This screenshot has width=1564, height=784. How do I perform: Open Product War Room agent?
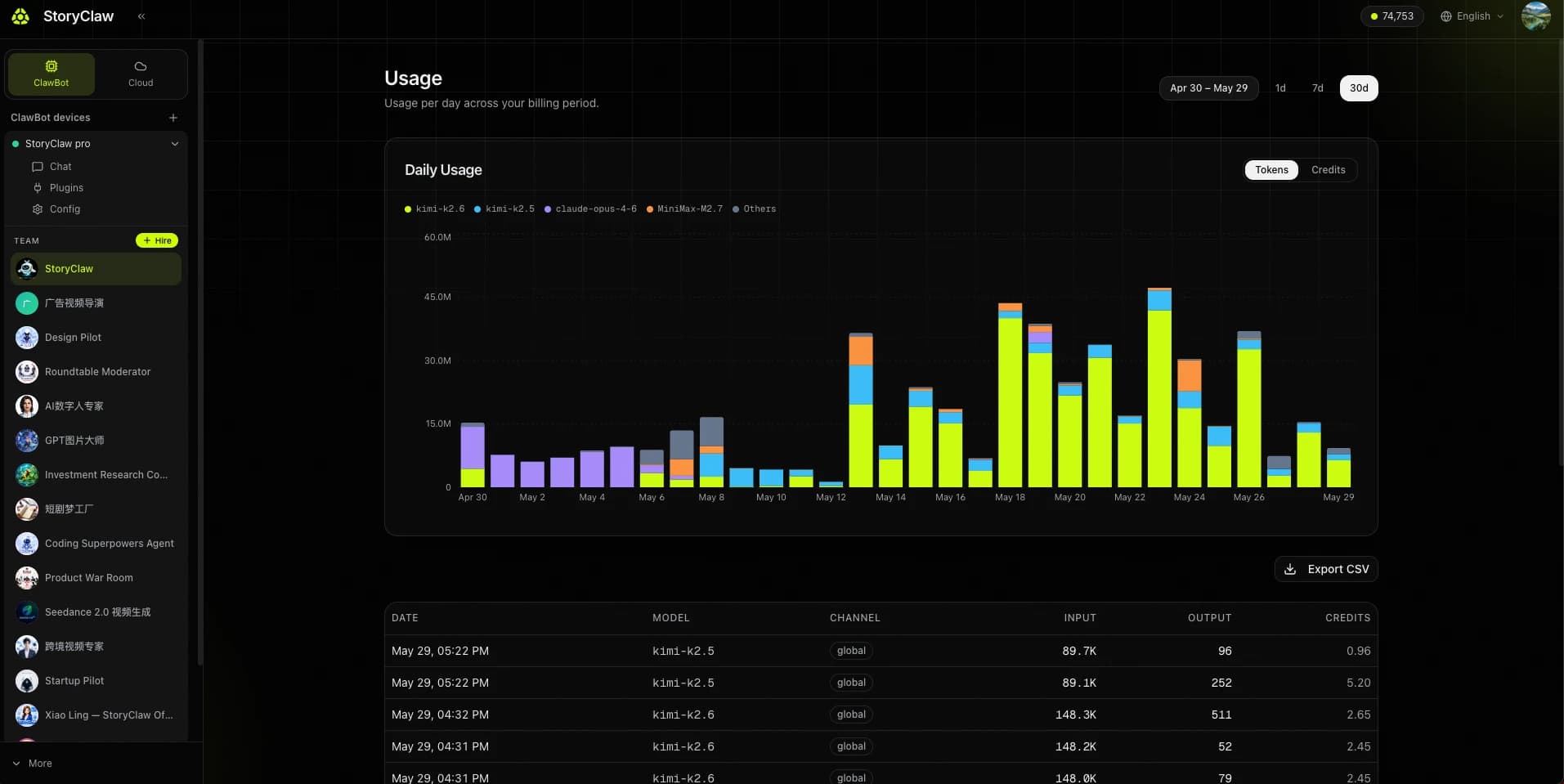click(x=96, y=578)
